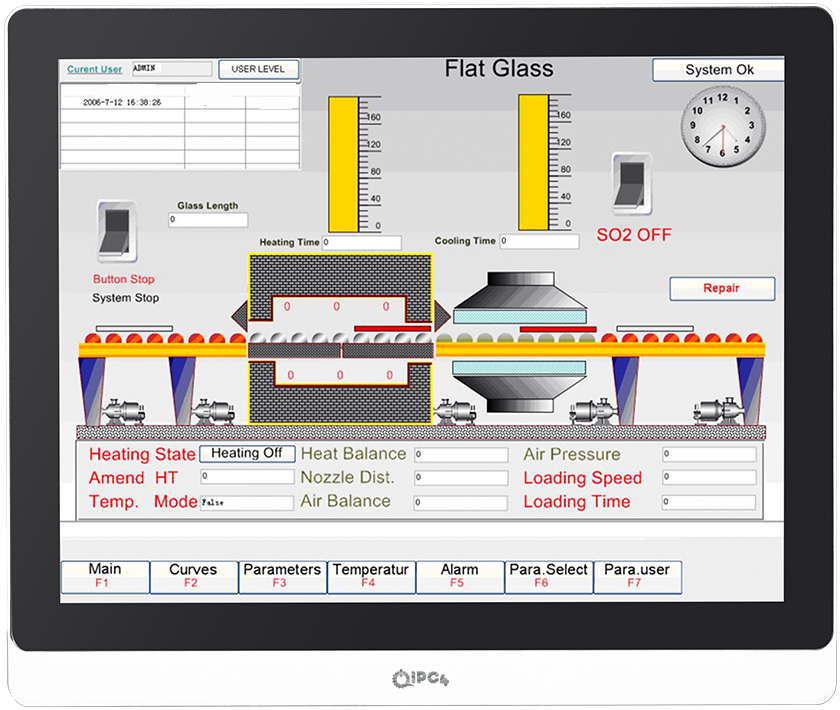Click the lower furnace heating chamber

(340, 393)
